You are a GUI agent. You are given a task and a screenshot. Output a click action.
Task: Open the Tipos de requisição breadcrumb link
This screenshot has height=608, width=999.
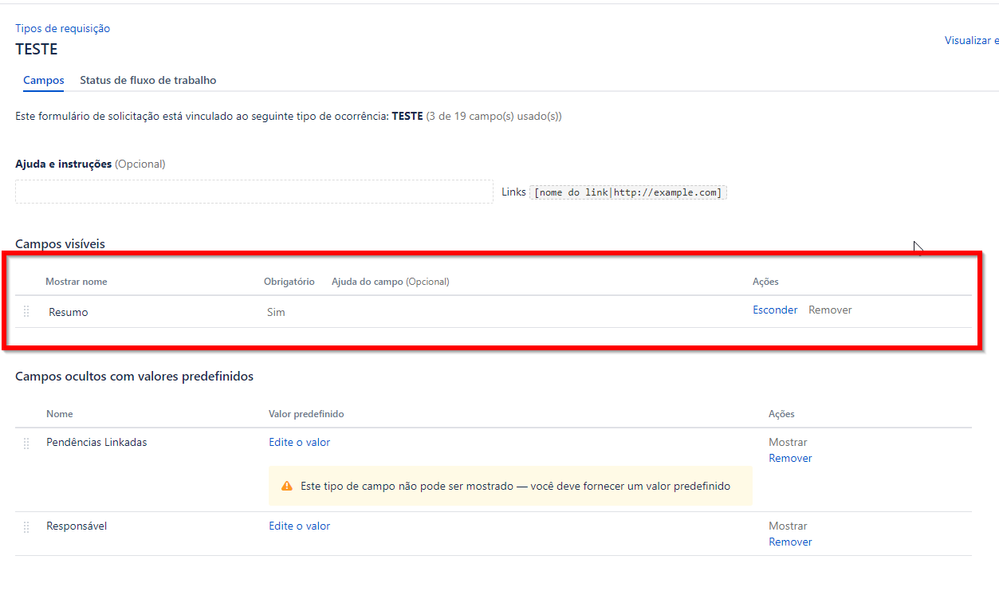(x=62, y=28)
